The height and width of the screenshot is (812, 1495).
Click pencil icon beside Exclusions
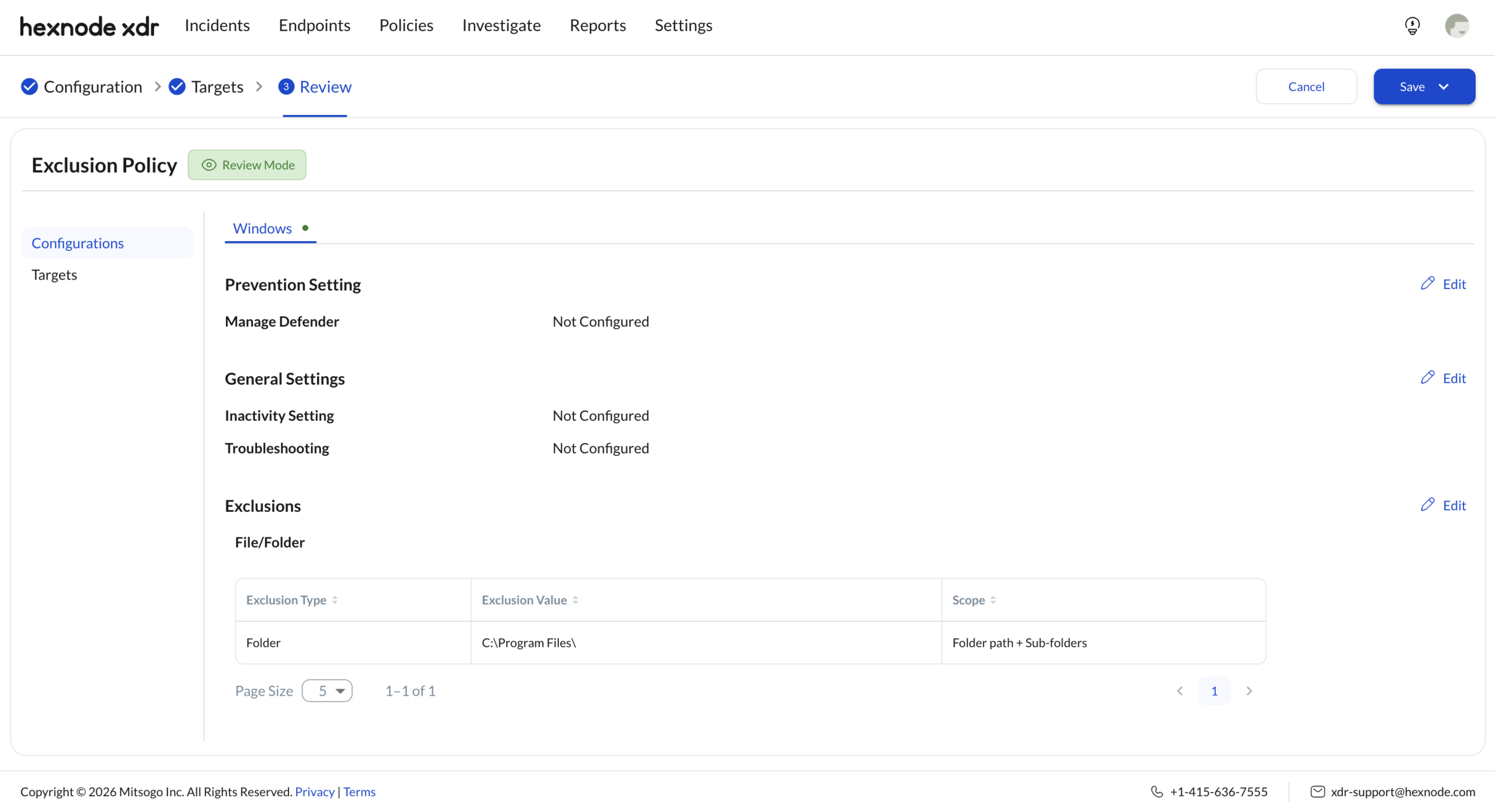click(1427, 505)
